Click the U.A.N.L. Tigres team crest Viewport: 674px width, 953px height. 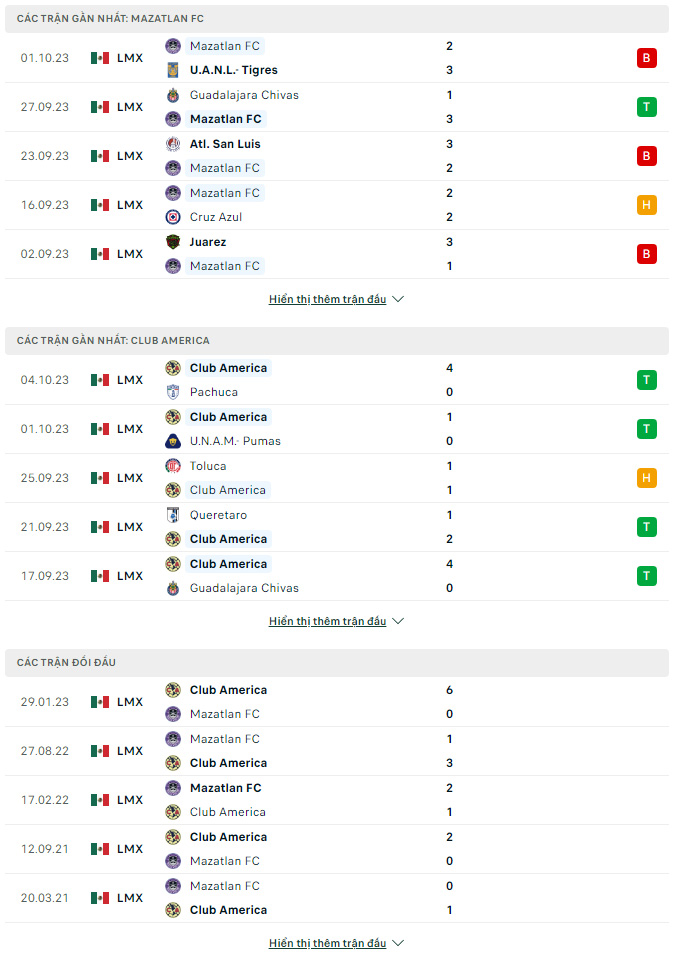(x=173, y=71)
